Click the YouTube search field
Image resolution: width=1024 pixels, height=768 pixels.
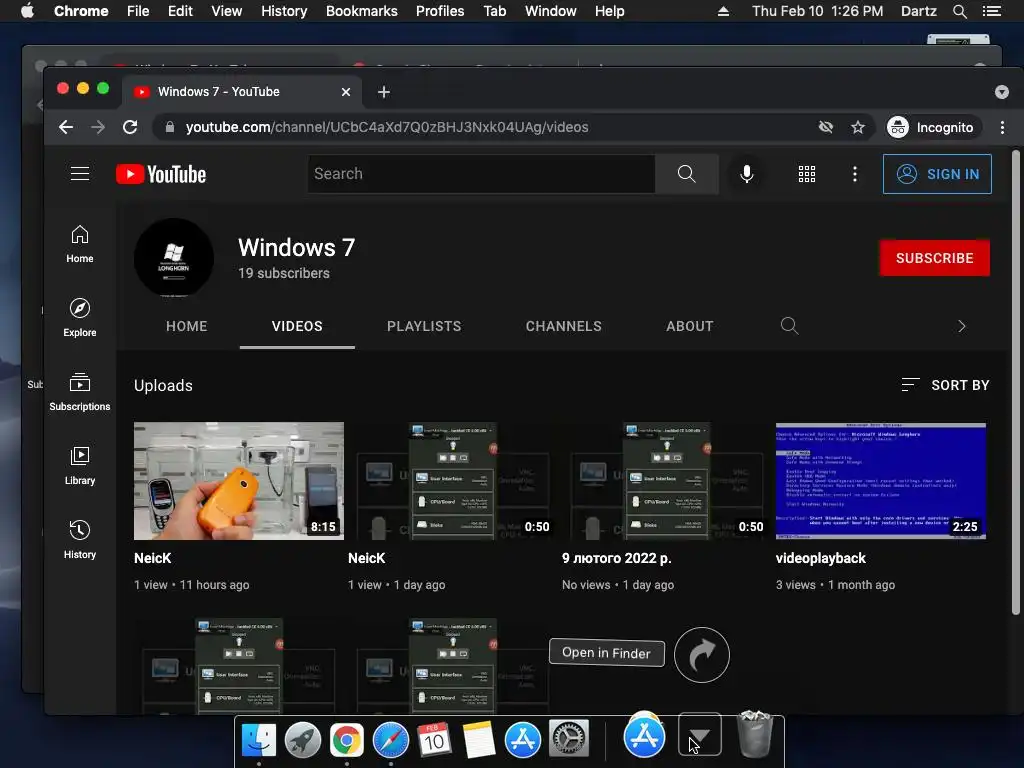pos(481,174)
